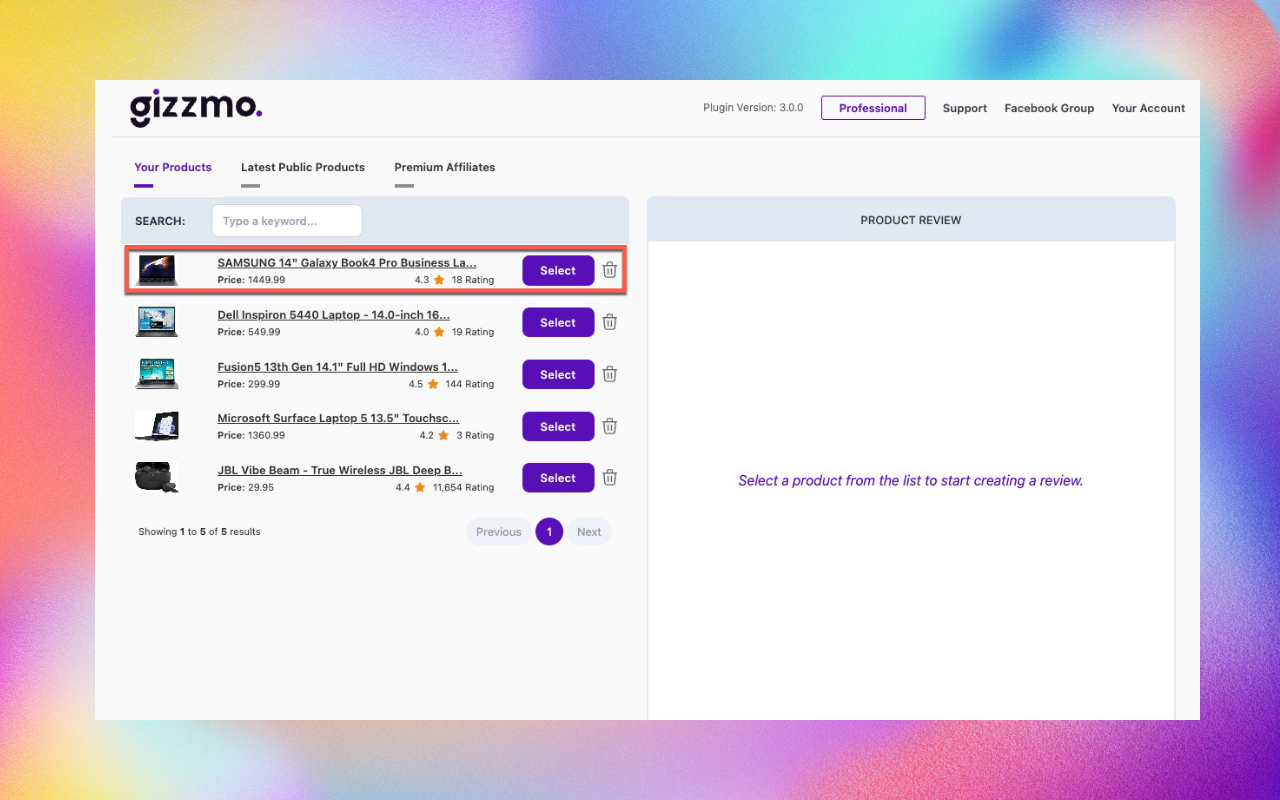1280x800 pixels.
Task: Select the SAMSUNG Galaxy Book4 Pro product
Action: click(x=558, y=271)
